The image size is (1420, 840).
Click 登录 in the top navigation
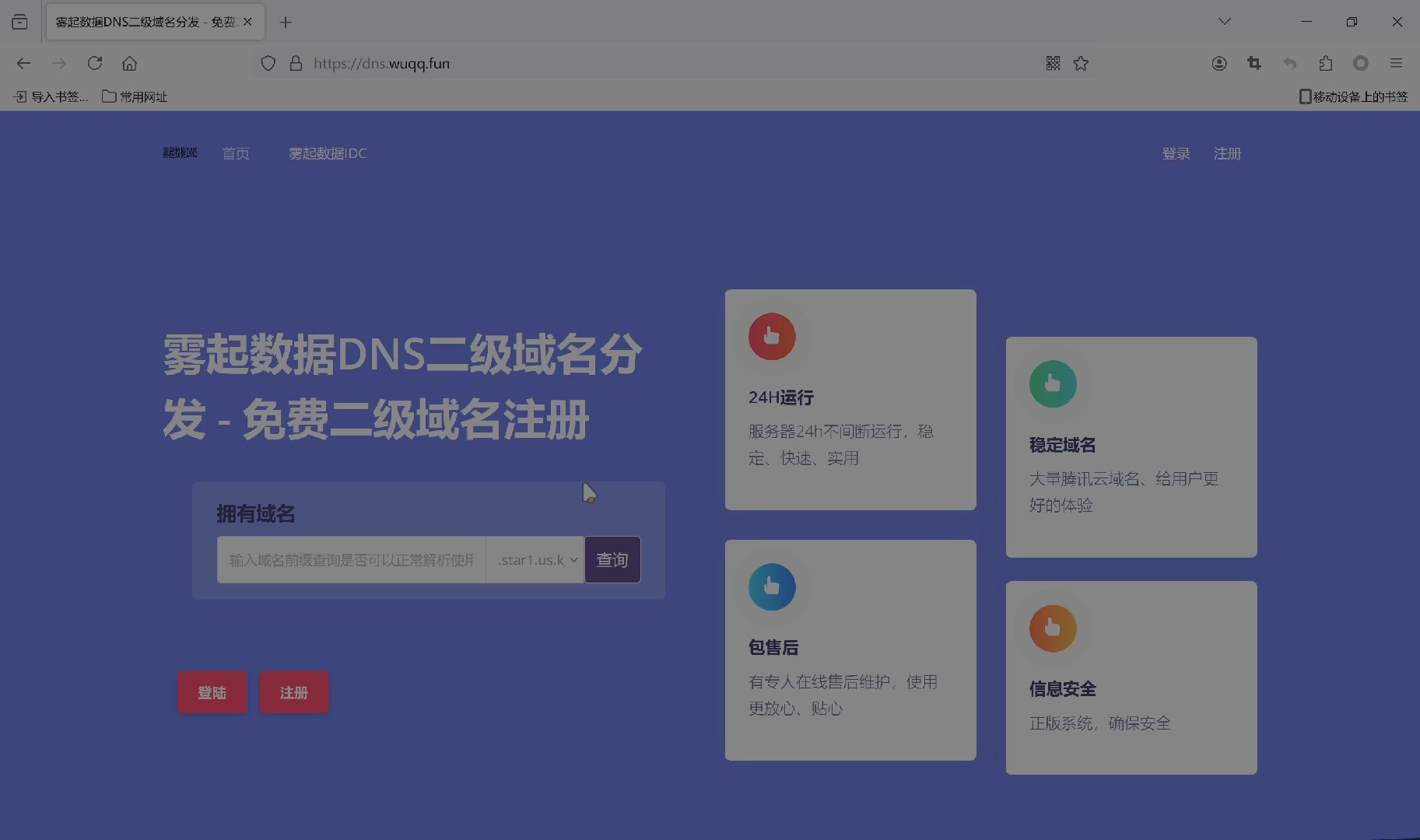[1176, 153]
